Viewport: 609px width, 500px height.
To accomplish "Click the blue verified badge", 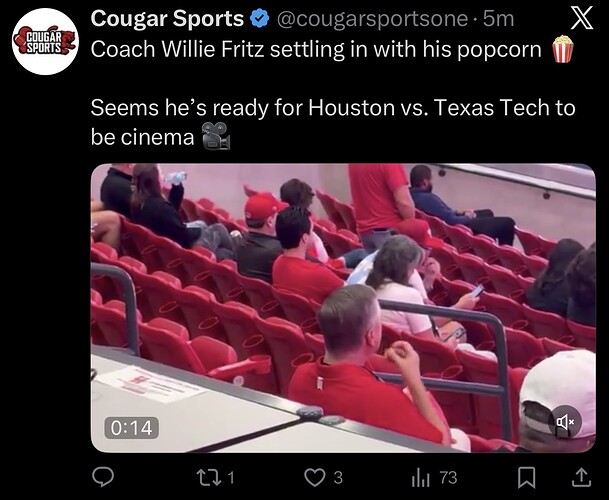I will tap(260, 18).
